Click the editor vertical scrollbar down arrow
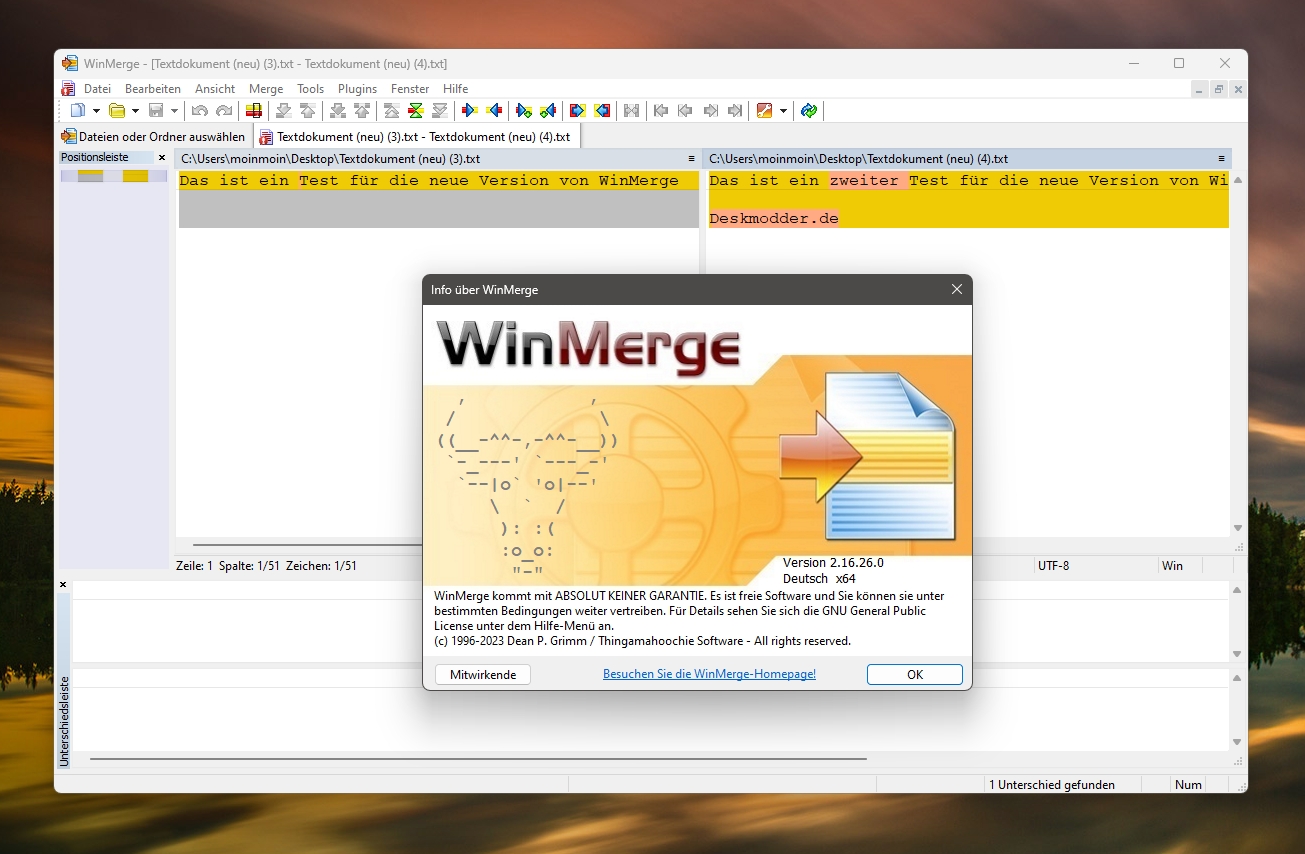Viewport: 1305px width, 854px height. click(1238, 528)
